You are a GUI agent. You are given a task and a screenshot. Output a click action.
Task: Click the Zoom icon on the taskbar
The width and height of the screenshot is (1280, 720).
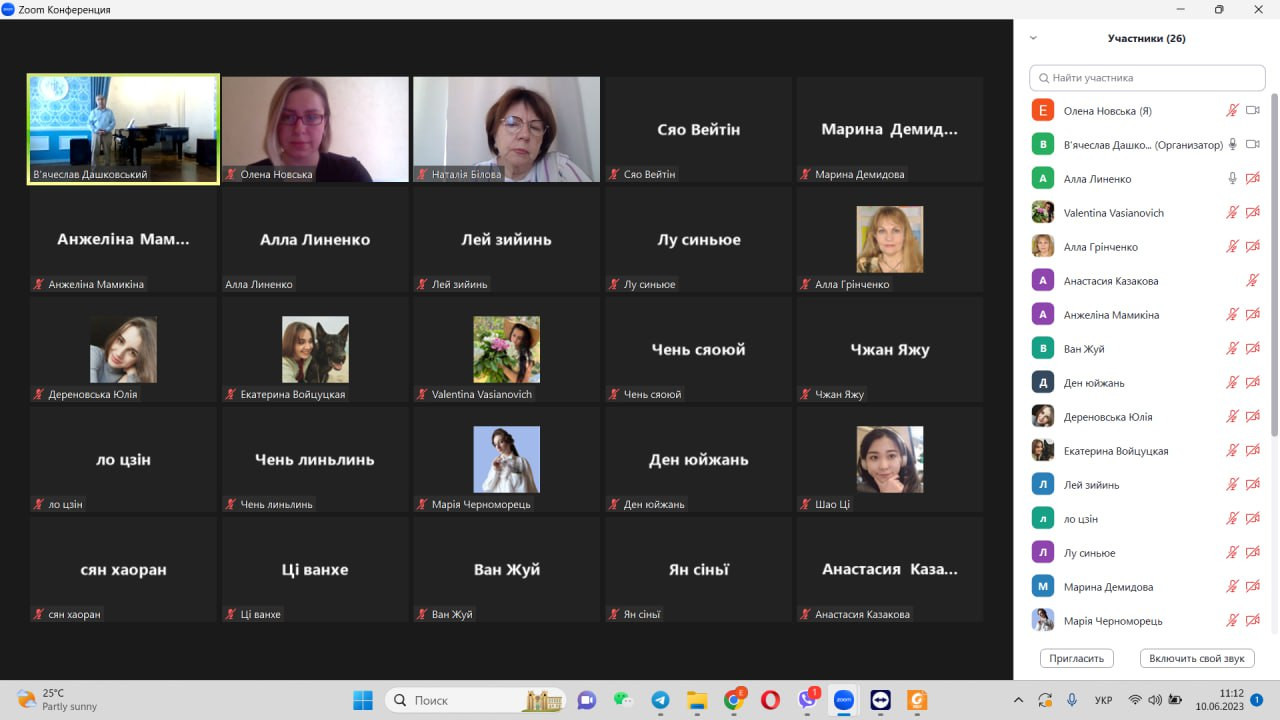[843, 700]
